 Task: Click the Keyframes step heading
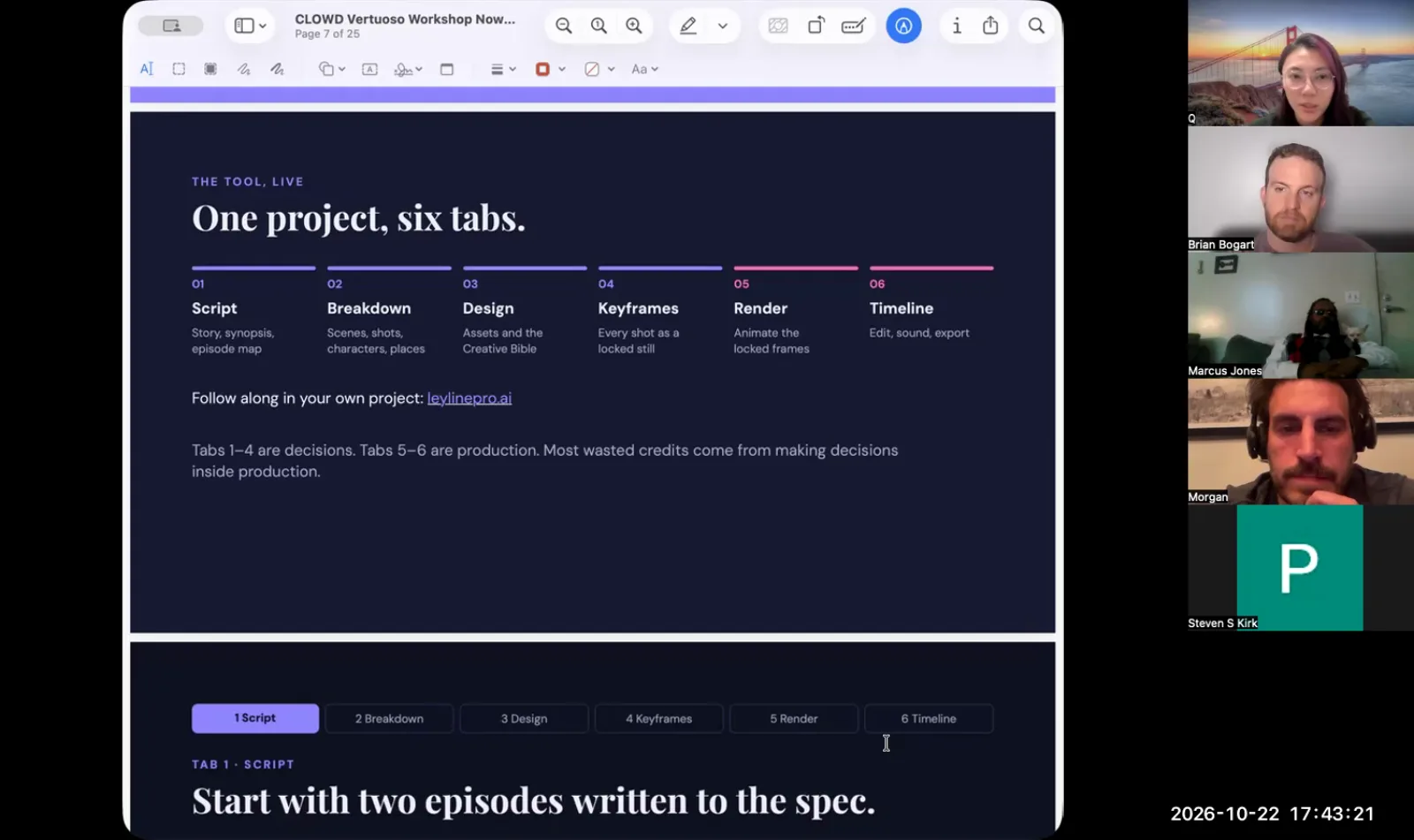tap(638, 308)
